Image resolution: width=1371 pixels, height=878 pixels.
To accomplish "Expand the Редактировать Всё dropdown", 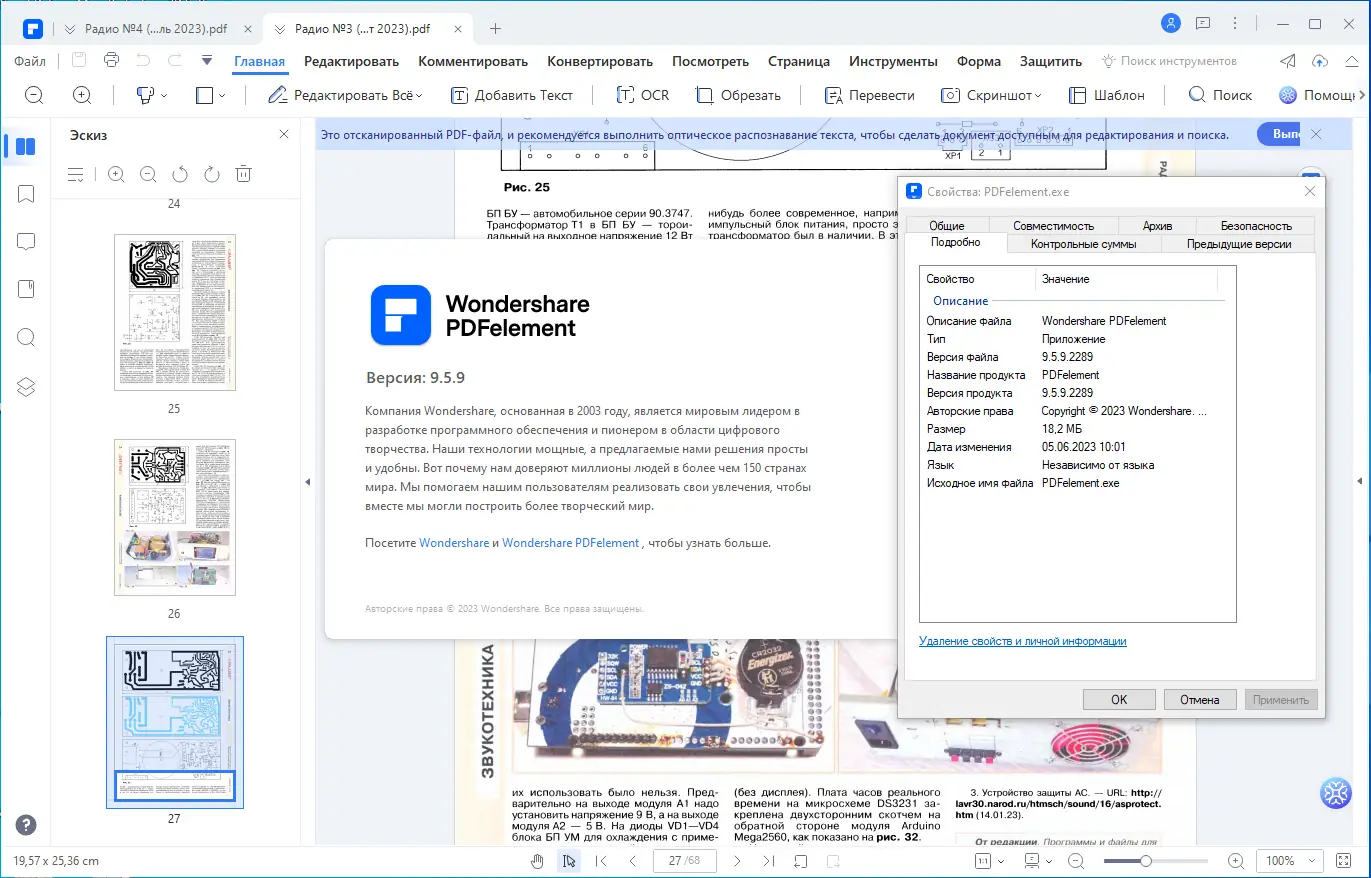I will click(419, 96).
